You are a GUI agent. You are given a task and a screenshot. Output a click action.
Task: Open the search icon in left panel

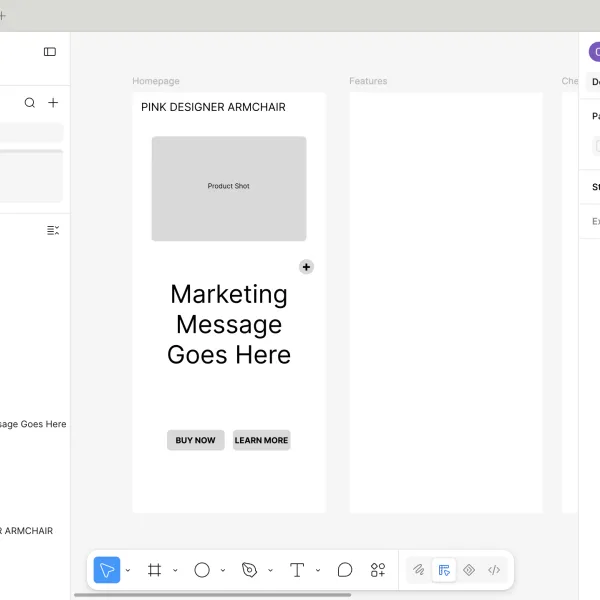30,103
